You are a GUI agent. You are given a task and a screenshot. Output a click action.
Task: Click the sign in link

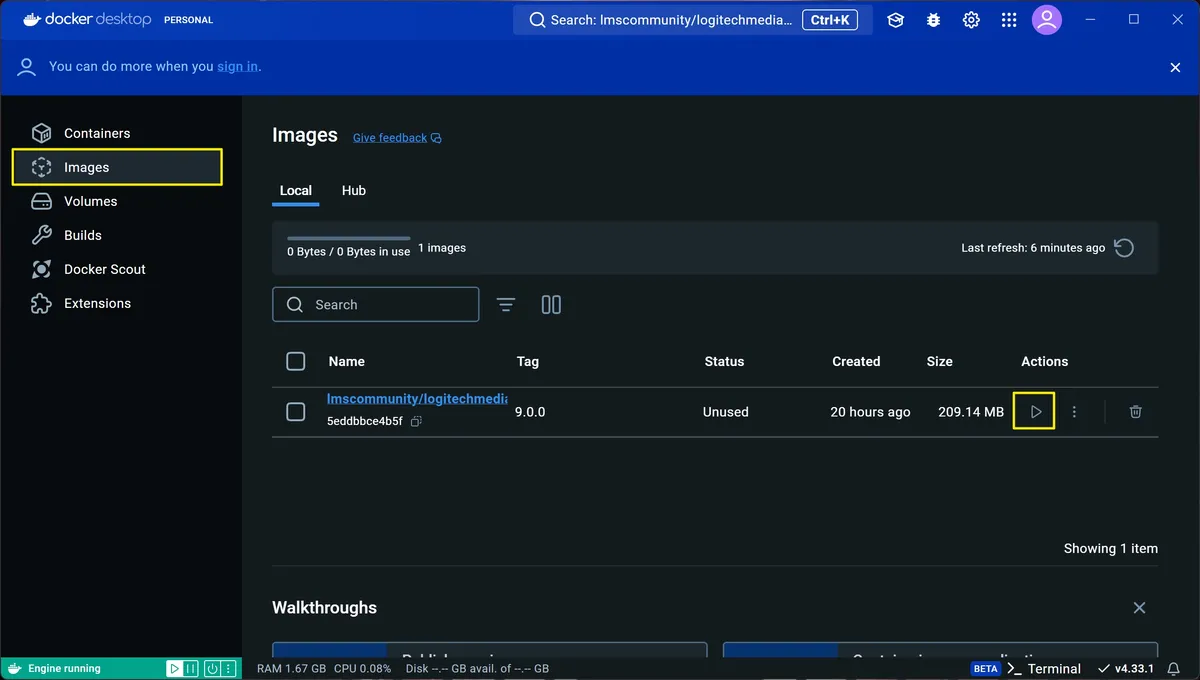[238, 66]
